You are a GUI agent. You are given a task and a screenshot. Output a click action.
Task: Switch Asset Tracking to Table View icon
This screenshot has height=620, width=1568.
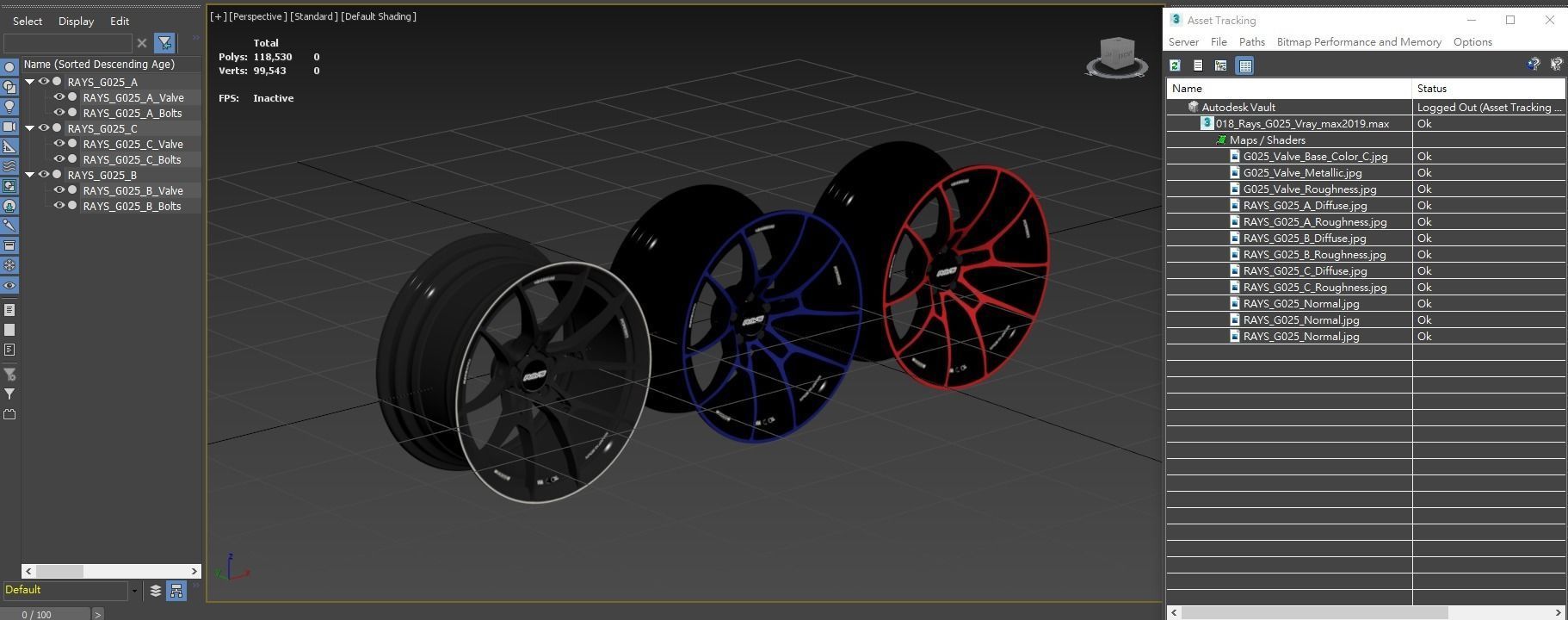coord(1244,65)
